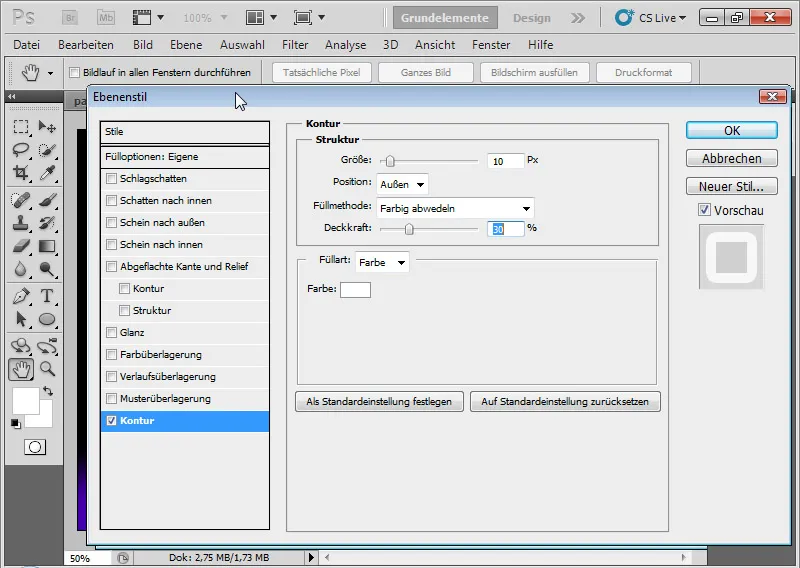The image size is (800, 568).
Task: Select the Quick Selection tool
Action: coord(47,150)
